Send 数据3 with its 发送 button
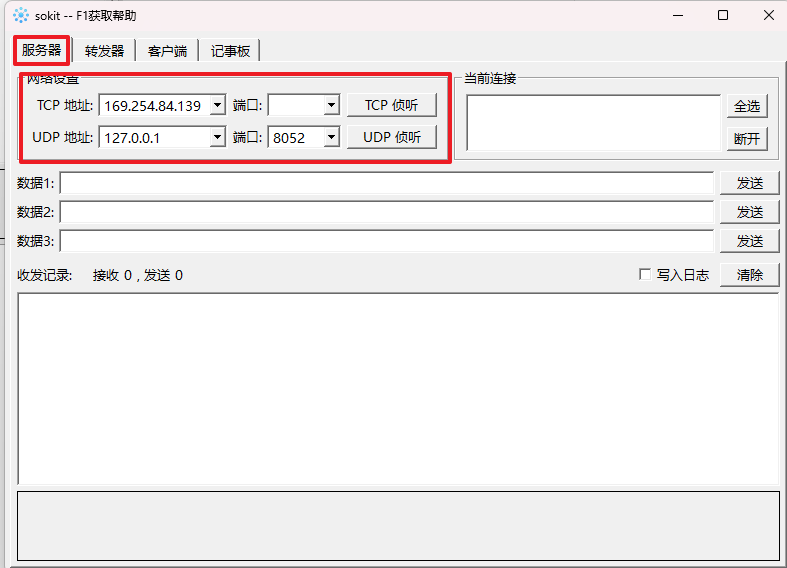This screenshot has height=568, width=787. 749,241
